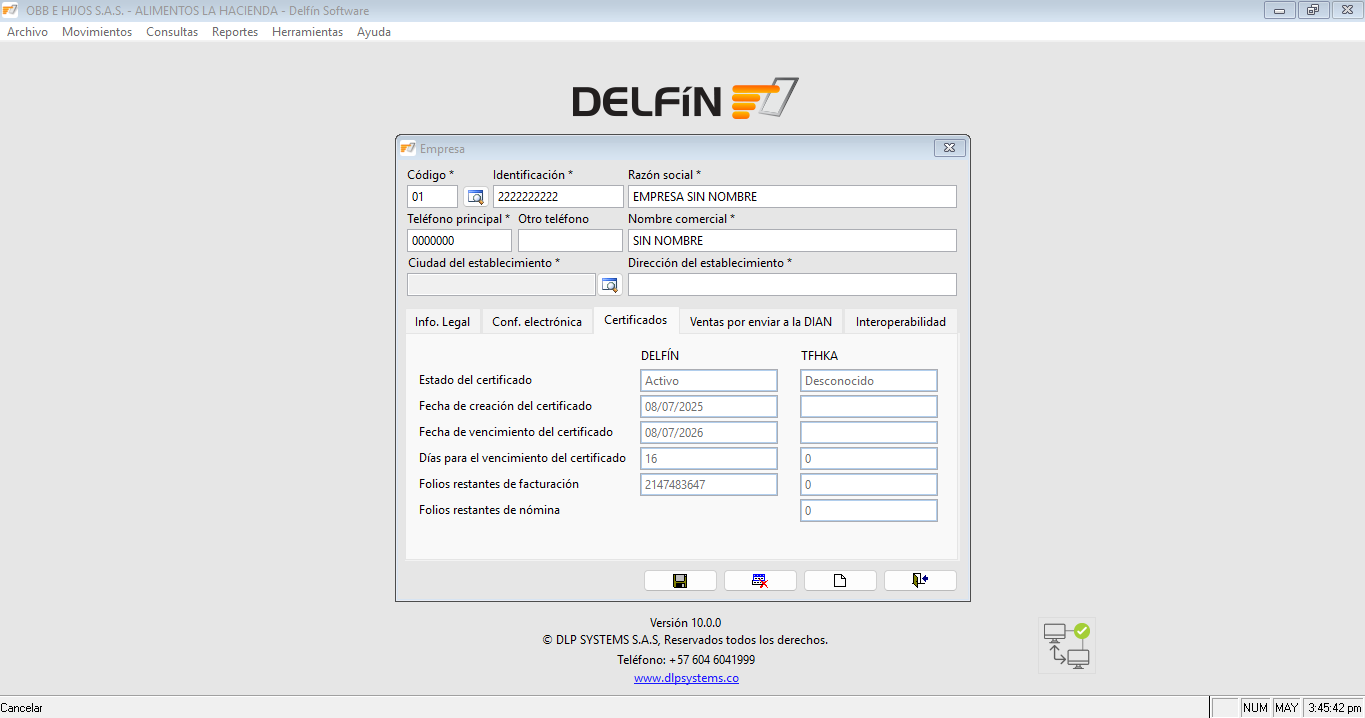
Task: Click TFHKA fecha de creación empty field
Action: click(869, 407)
